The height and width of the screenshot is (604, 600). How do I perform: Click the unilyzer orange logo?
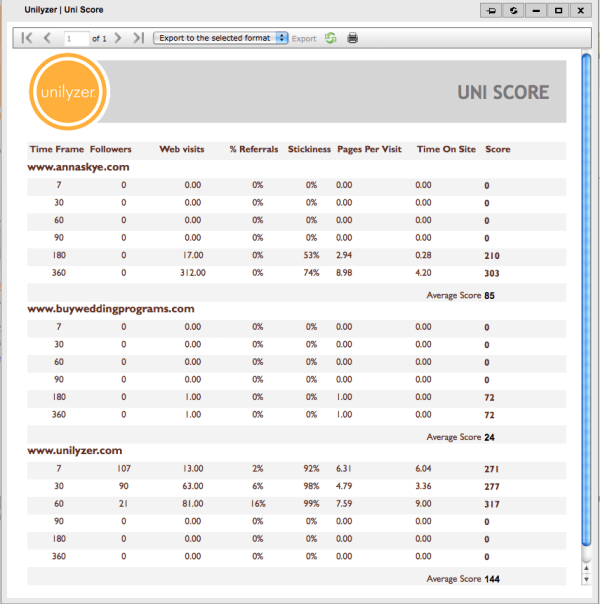coord(68,92)
